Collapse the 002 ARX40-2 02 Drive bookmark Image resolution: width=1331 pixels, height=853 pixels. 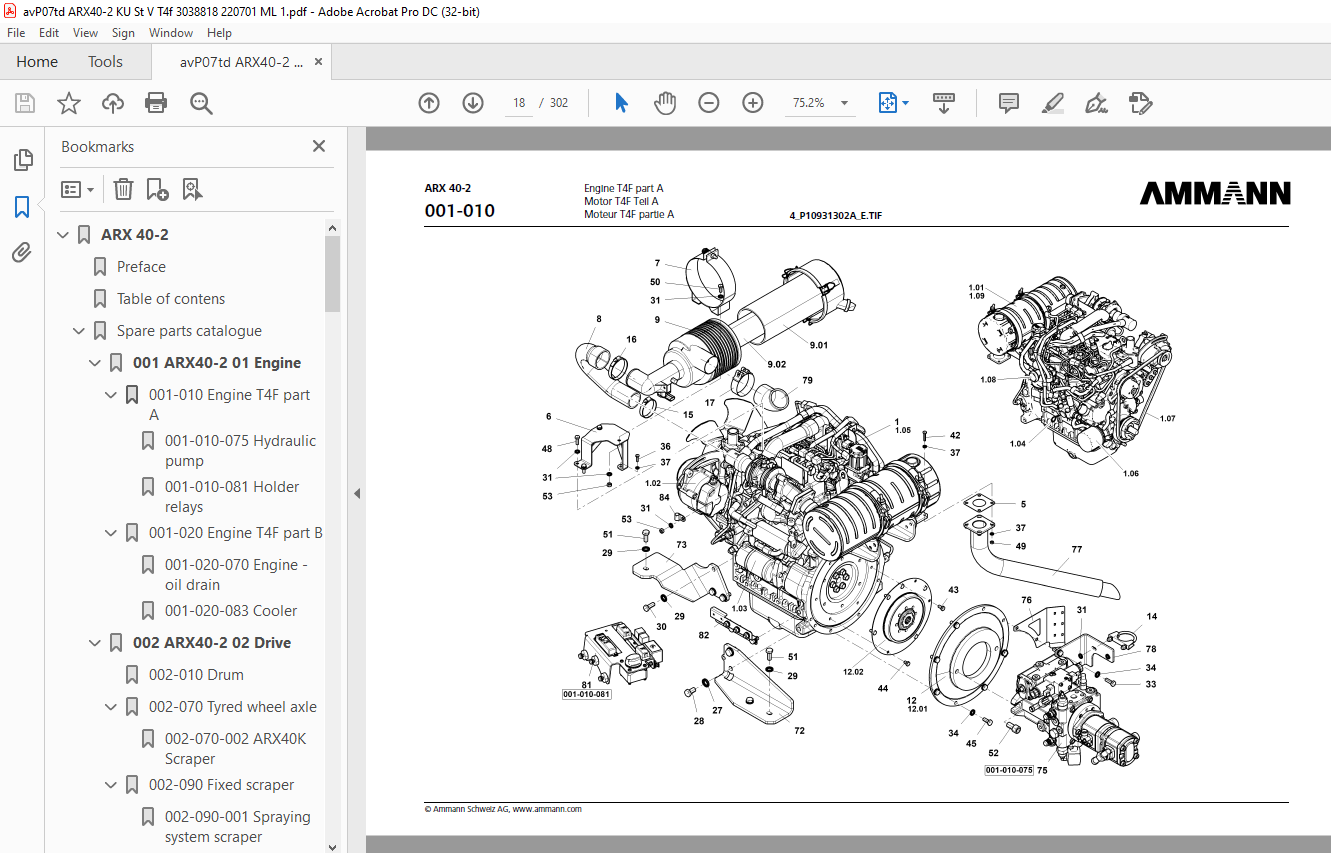pos(95,643)
